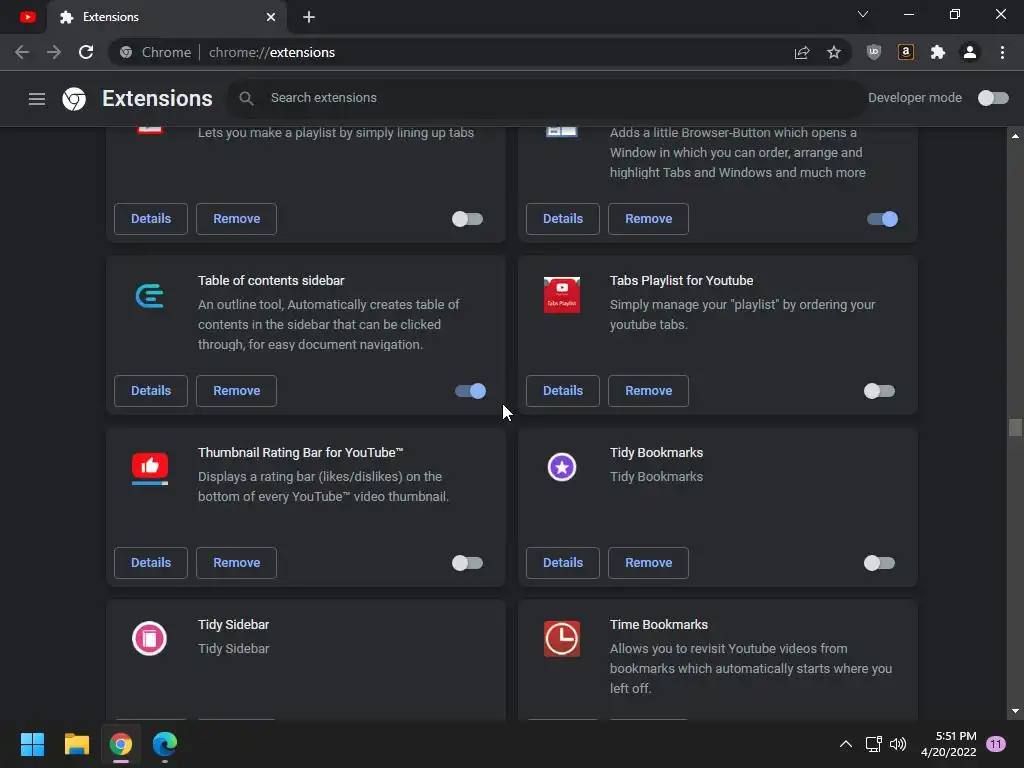This screenshot has height=768, width=1024.
Task: Remove the playlist lining up tabs extension
Action: (236, 219)
